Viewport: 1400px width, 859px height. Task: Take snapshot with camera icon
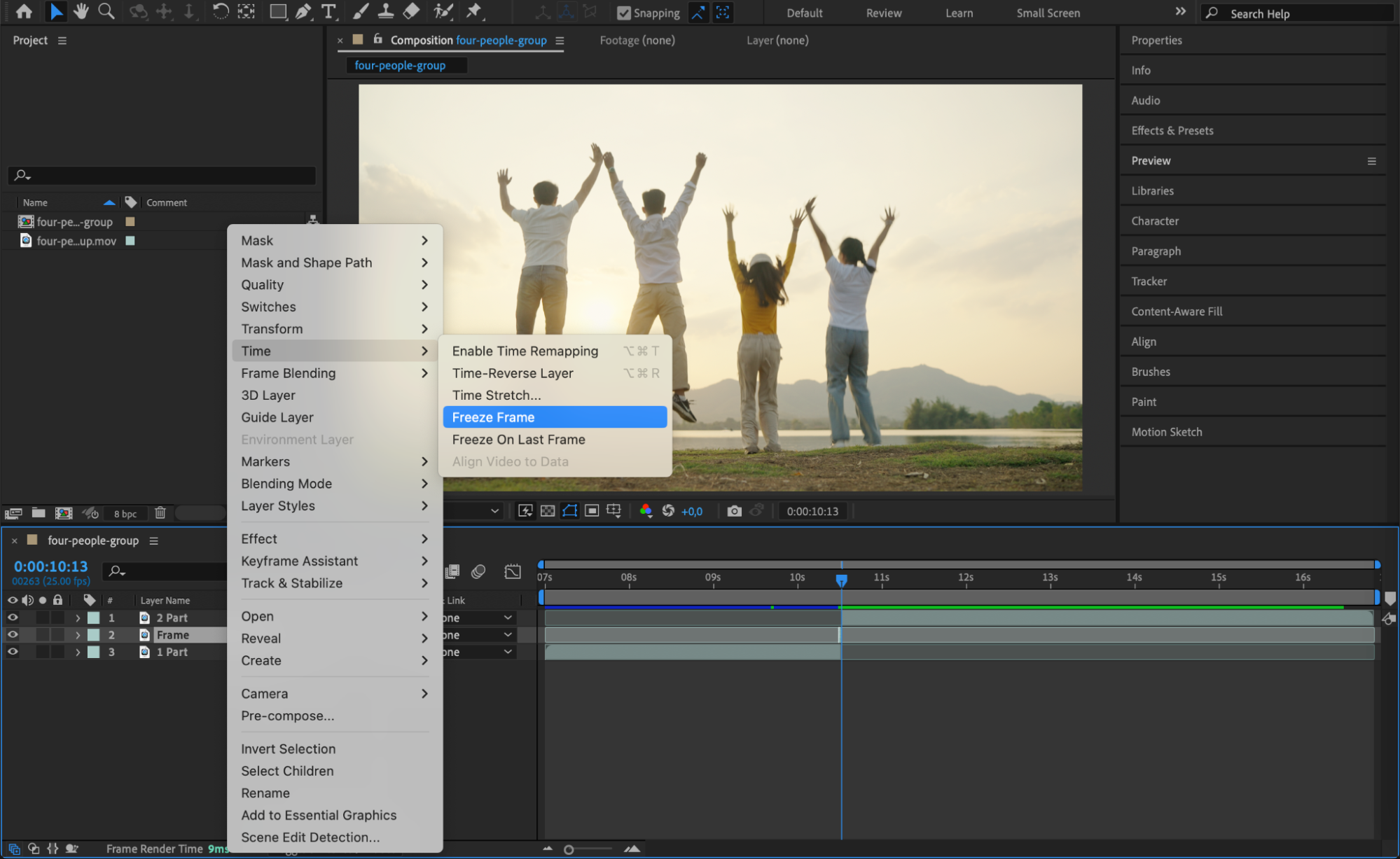coord(734,511)
